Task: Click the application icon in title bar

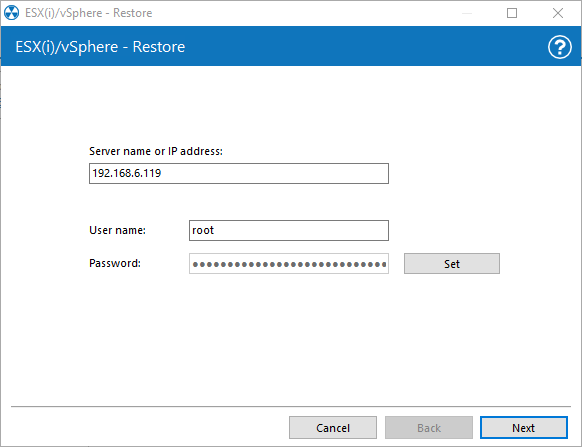Action: (11, 13)
